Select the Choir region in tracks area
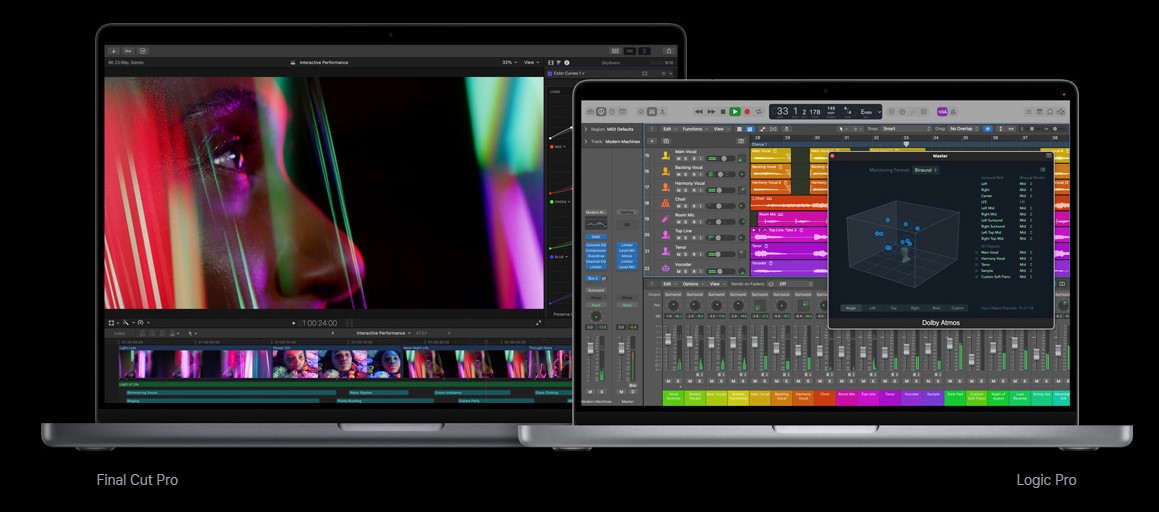The image size is (1159, 512). (789, 202)
